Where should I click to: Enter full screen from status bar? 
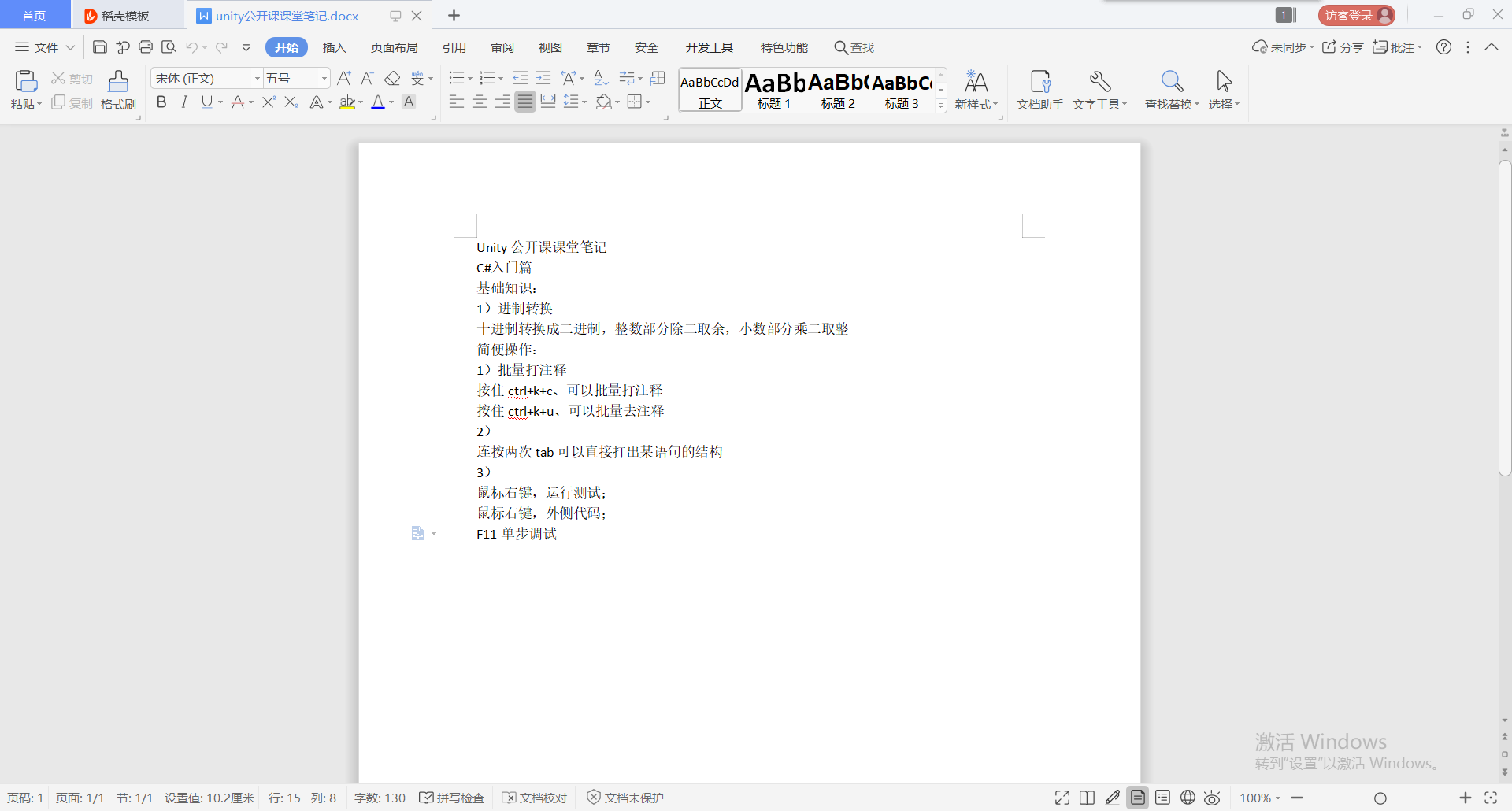coord(1062,798)
